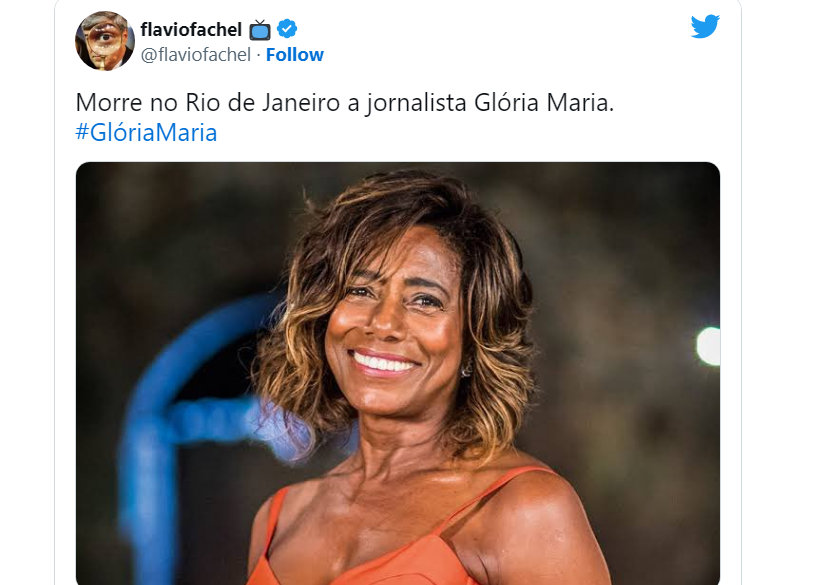Open flaviofachel's profile avatar picture
824x585 pixels.
coord(105,40)
